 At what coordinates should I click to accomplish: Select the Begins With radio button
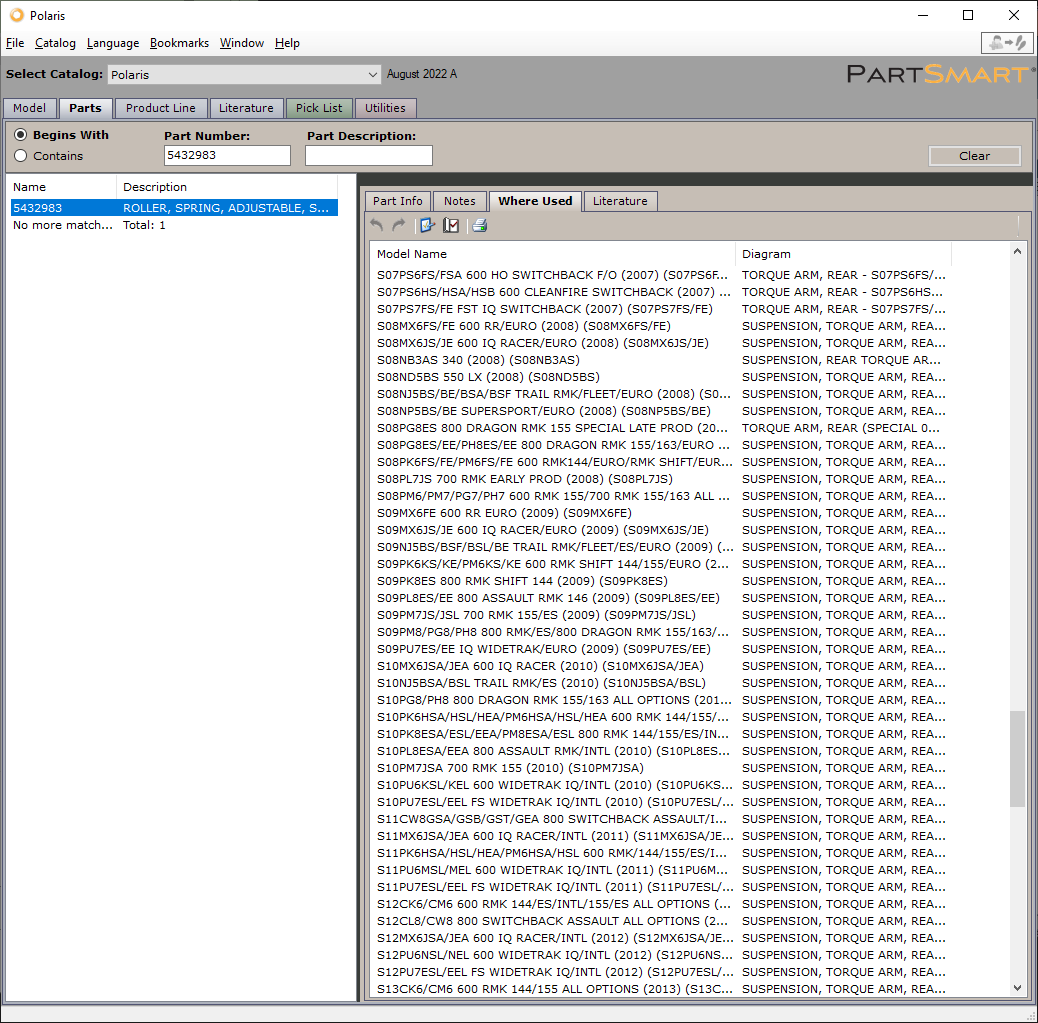point(21,135)
